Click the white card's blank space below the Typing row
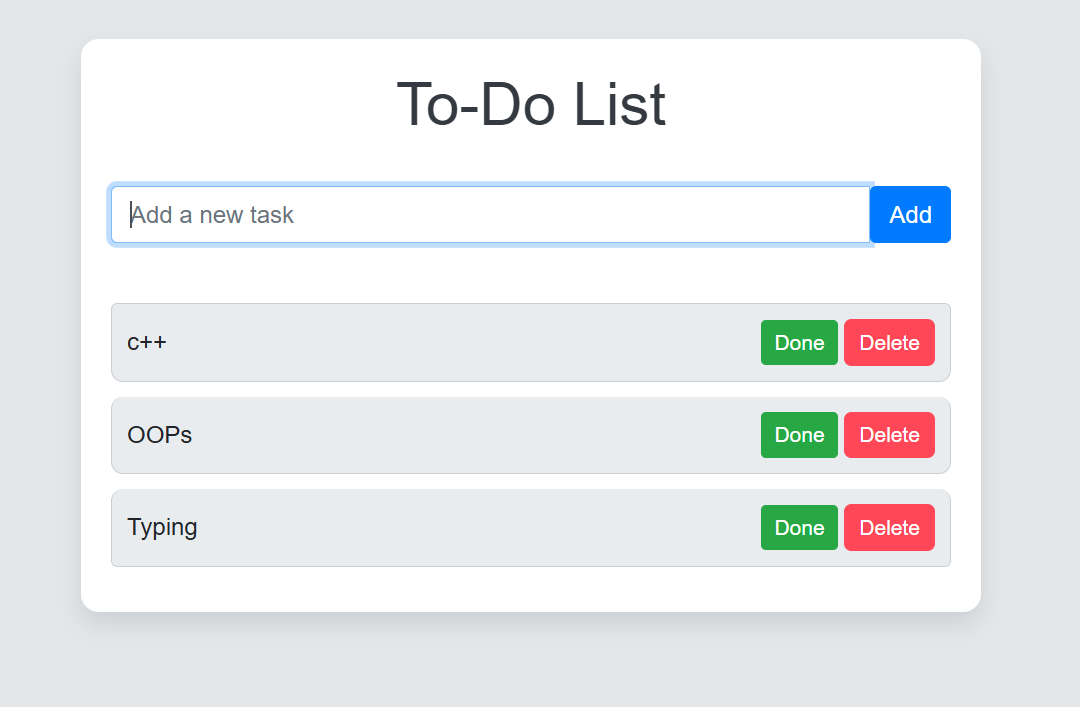The image size is (1080, 707). [x=530, y=590]
